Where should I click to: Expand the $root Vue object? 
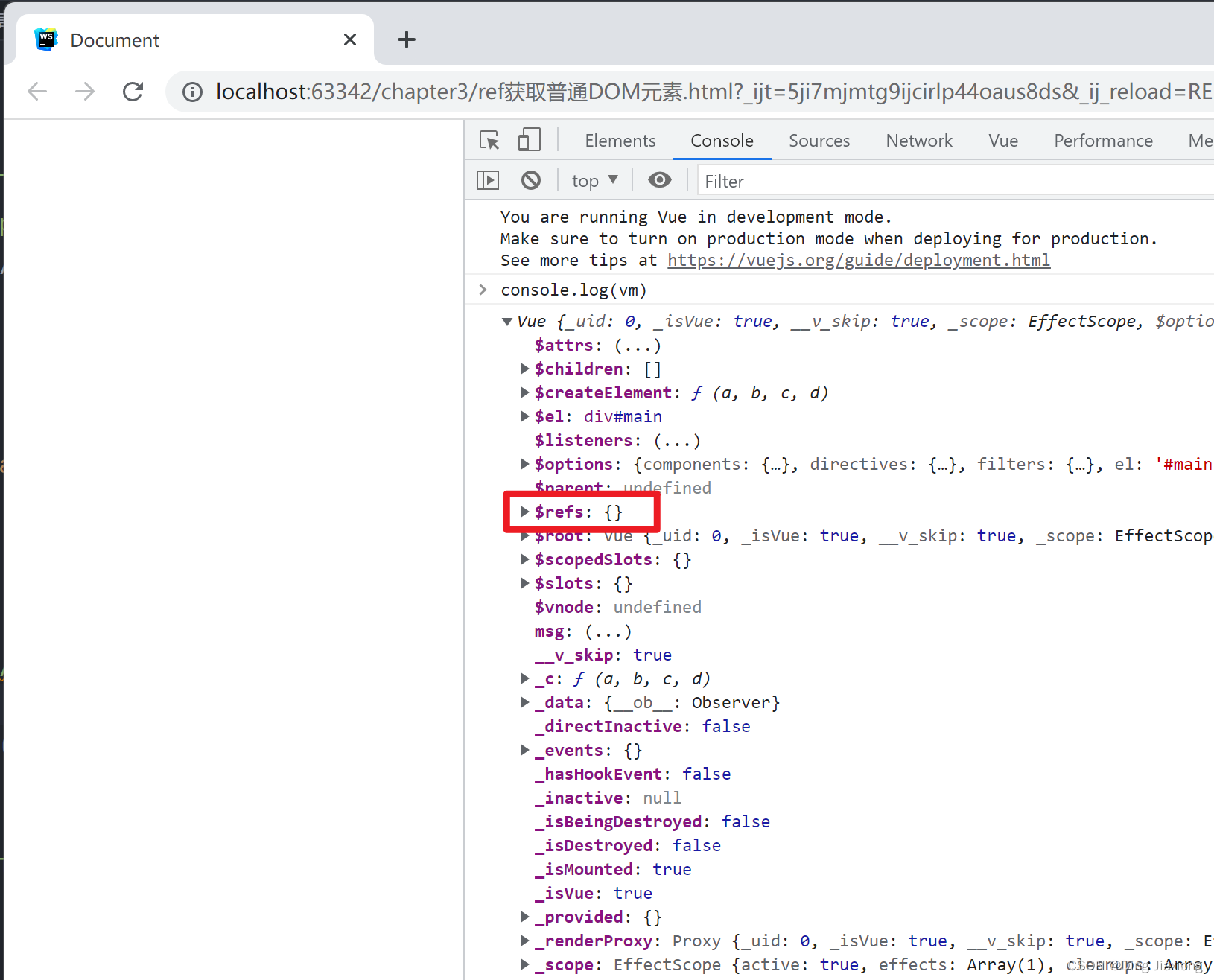point(524,535)
